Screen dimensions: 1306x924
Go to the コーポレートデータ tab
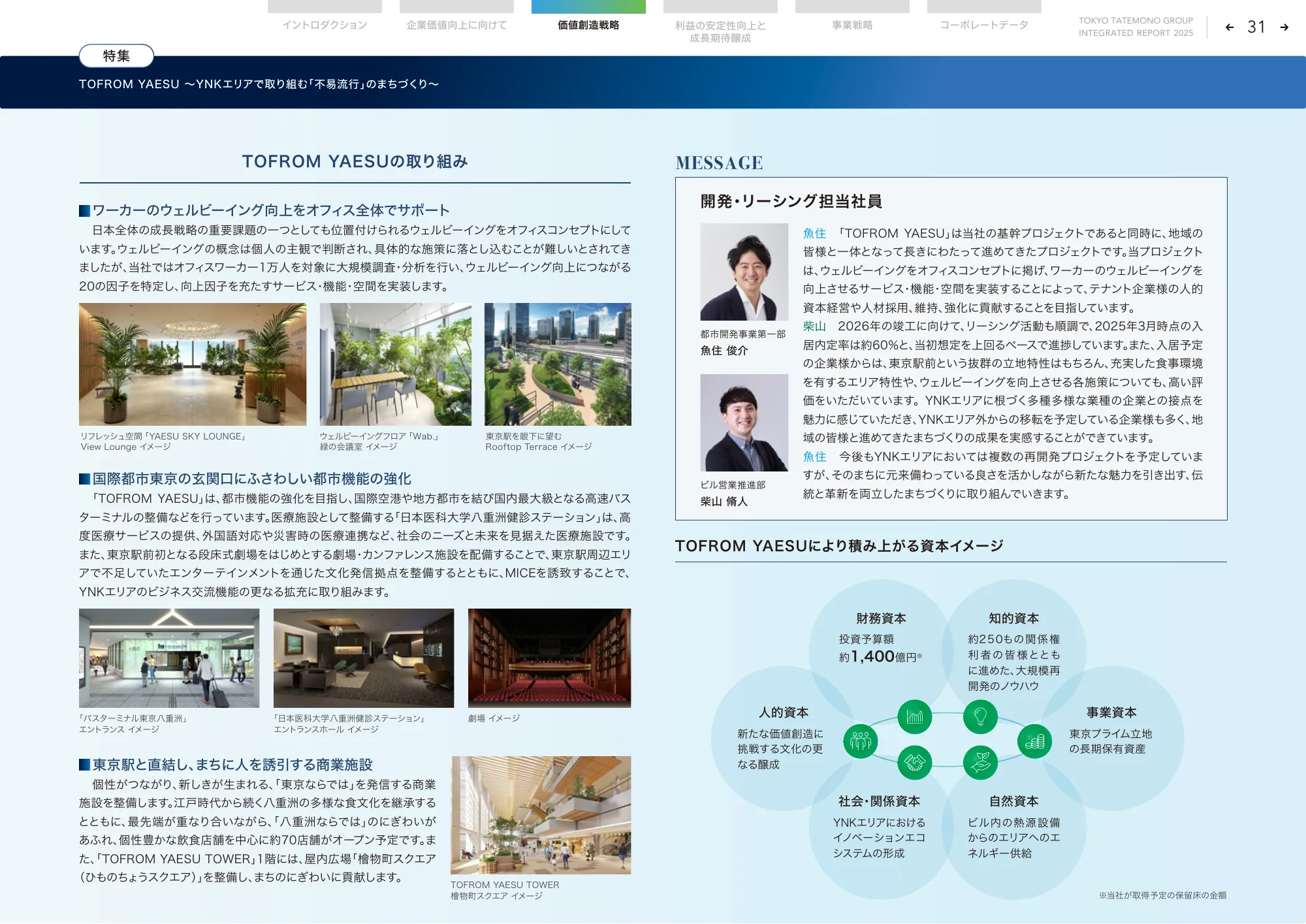coord(984,25)
